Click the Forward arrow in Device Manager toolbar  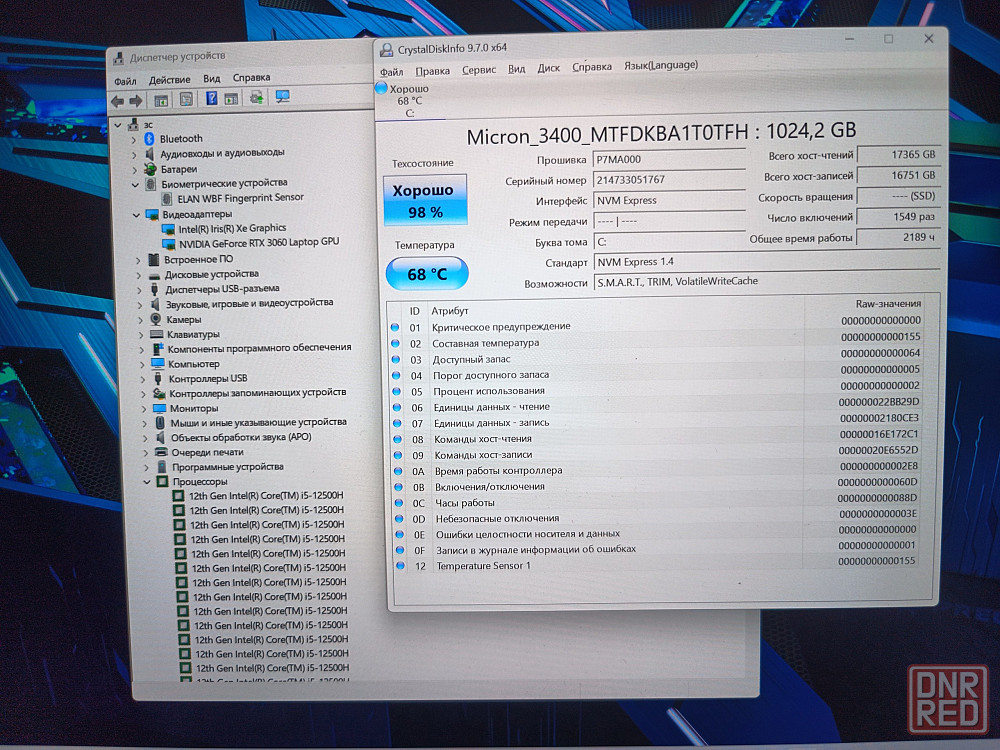(136, 101)
